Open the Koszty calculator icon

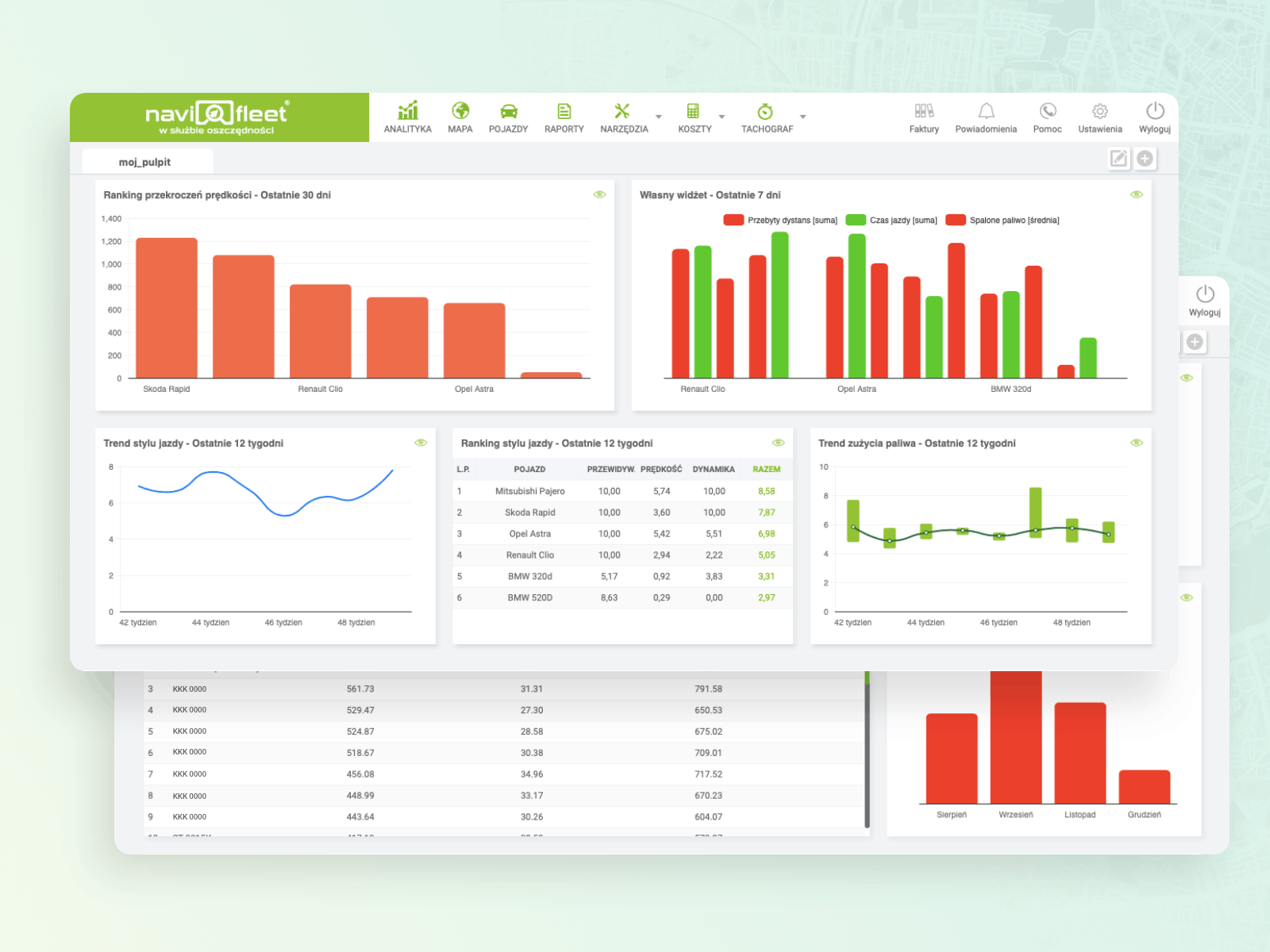pyautogui.click(x=693, y=111)
